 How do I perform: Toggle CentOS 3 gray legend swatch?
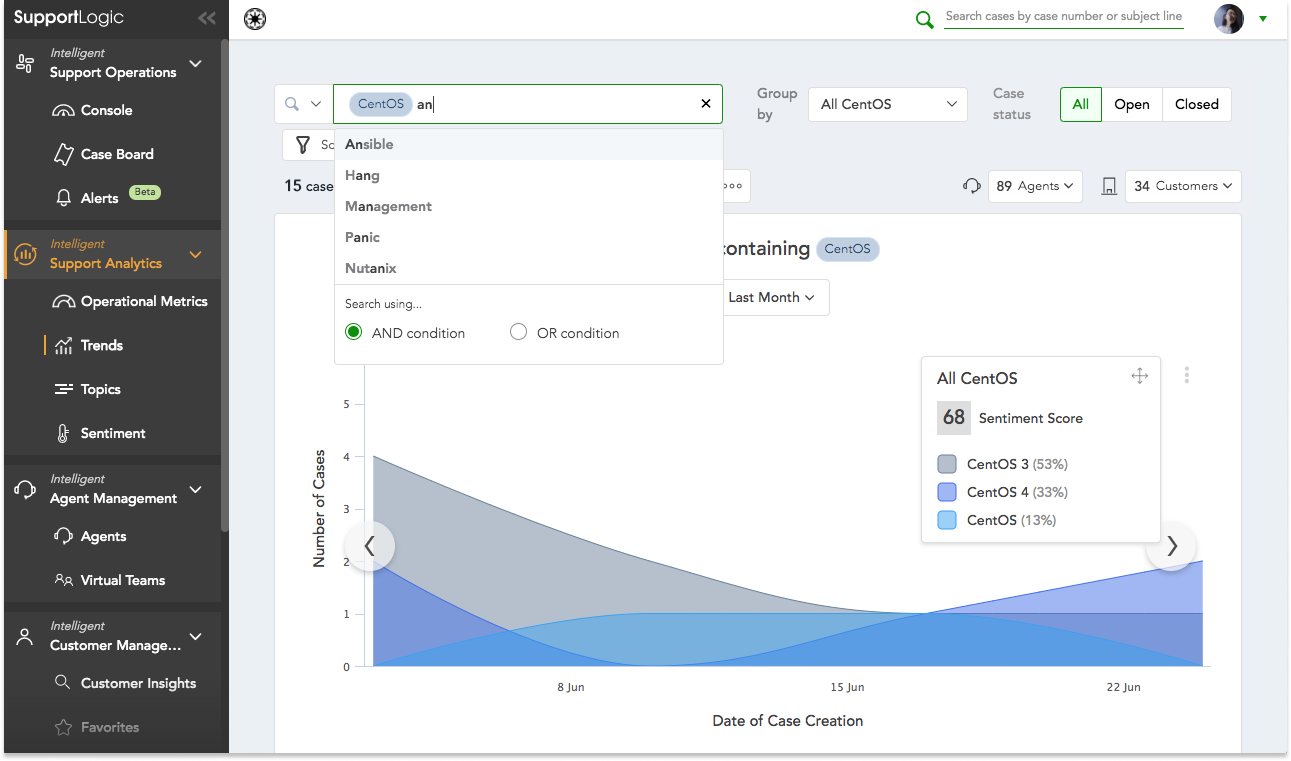click(x=947, y=464)
